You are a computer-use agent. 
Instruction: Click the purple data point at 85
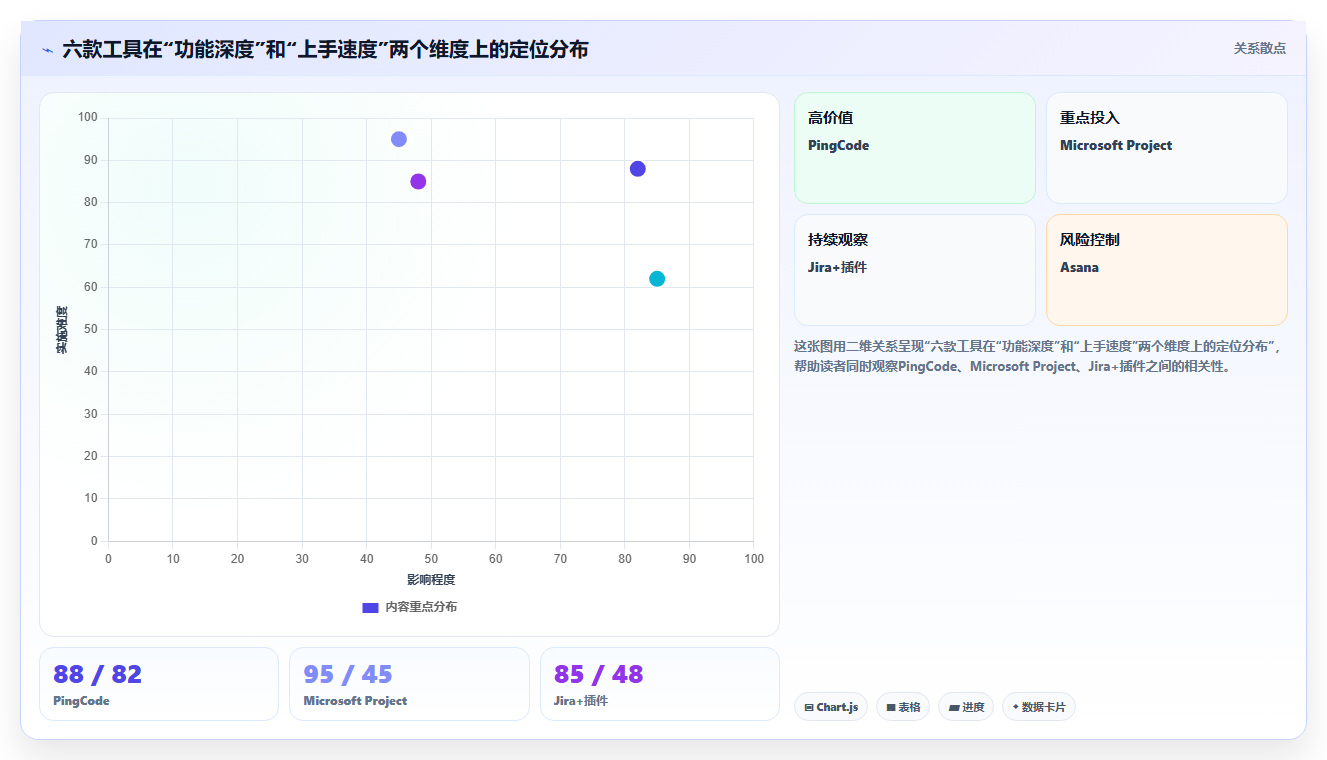point(418,181)
